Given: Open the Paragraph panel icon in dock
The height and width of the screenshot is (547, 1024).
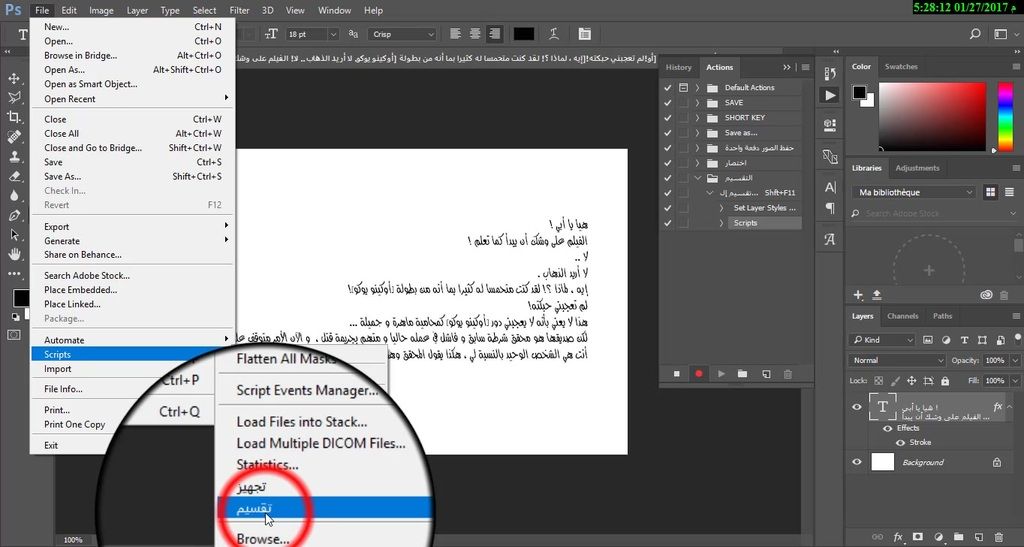Looking at the screenshot, I should point(830,208).
